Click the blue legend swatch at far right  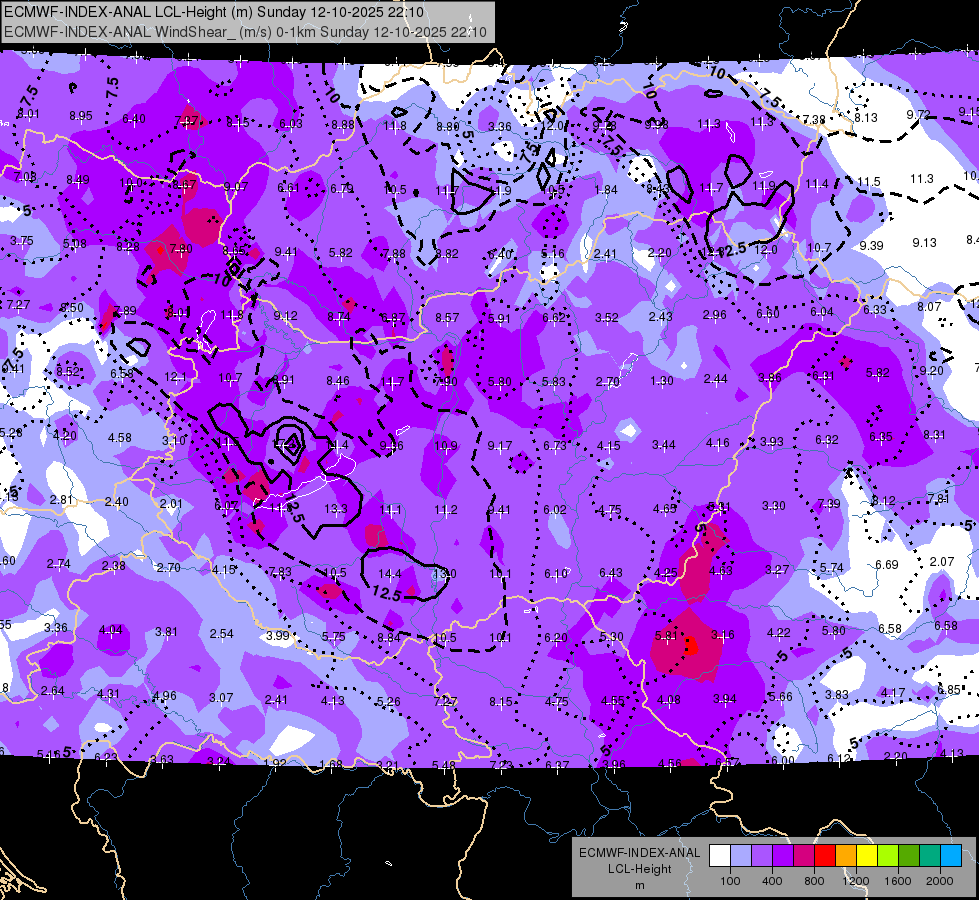coord(952,855)
